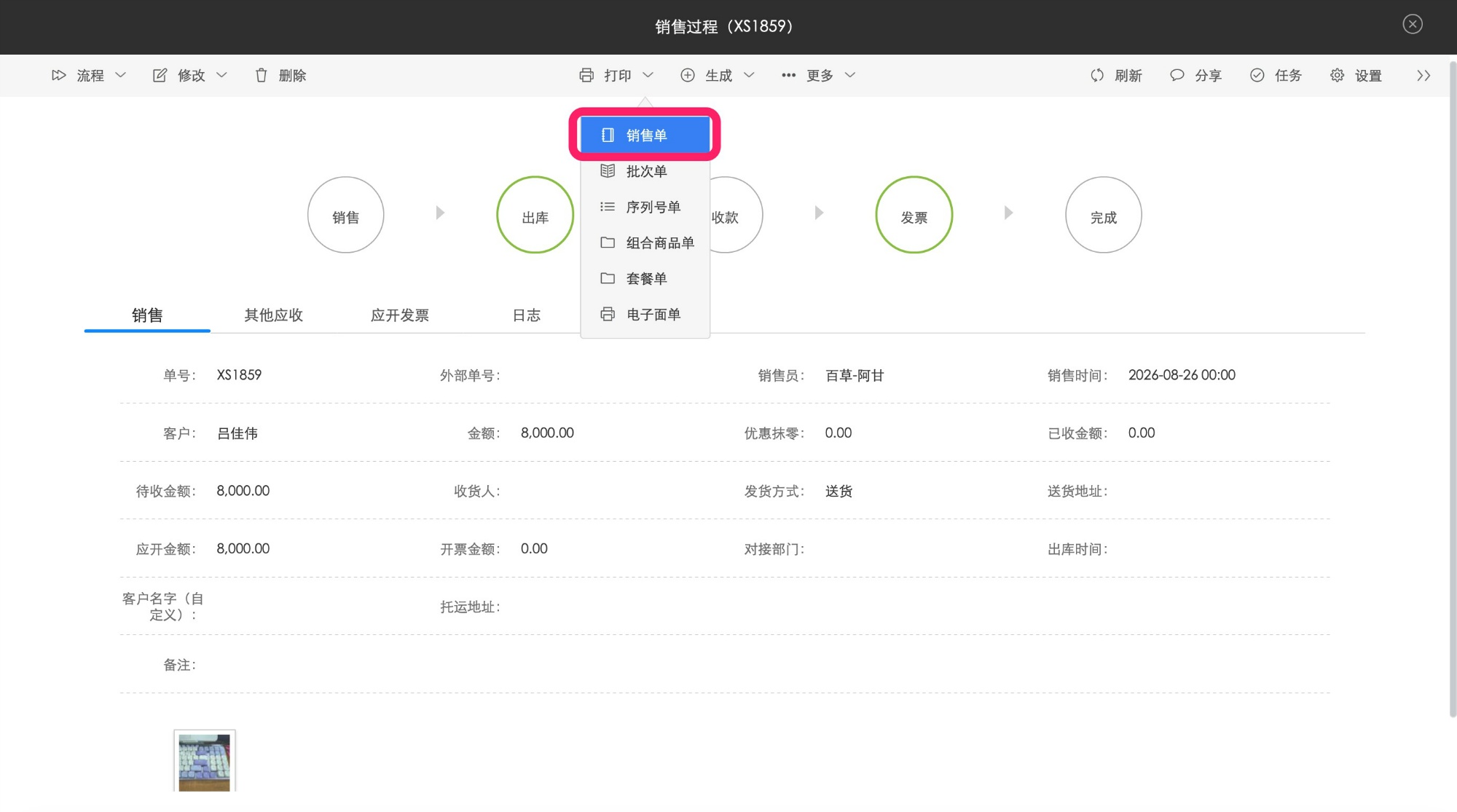
Task: Click the 修改 edit pencil icon
Action: pos(160,75)
